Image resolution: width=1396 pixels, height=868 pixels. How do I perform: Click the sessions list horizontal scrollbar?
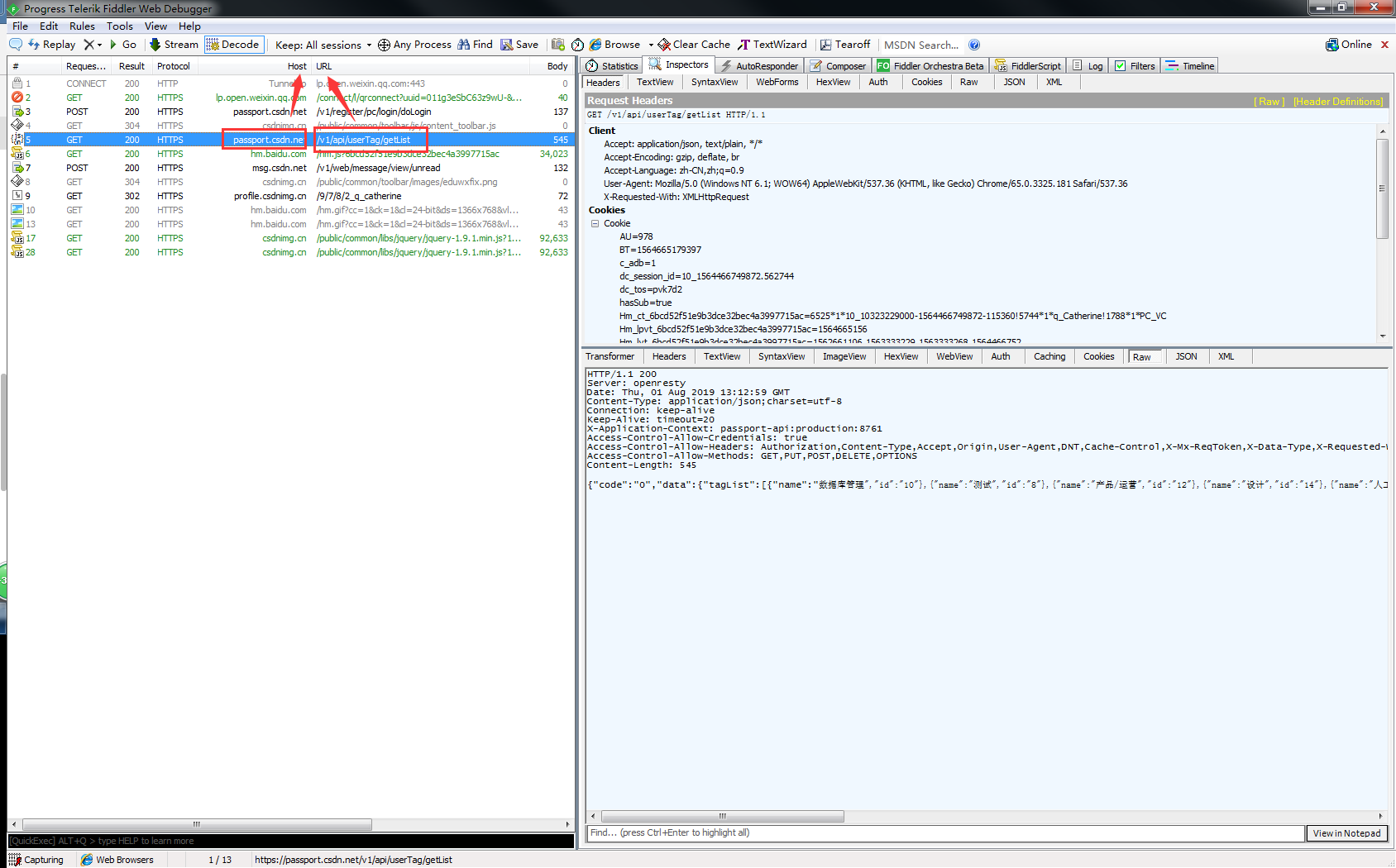pos(197,824)
